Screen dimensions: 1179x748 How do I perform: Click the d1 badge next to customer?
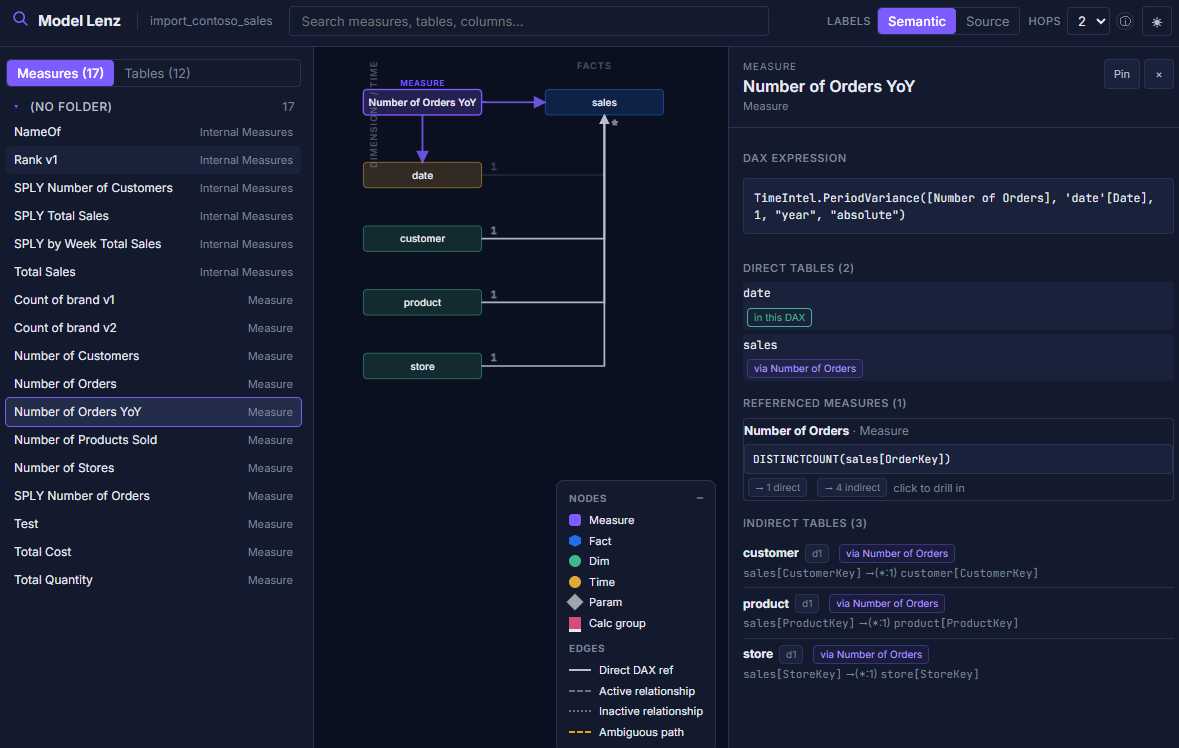pyautogui.click(x=817, y=553)
